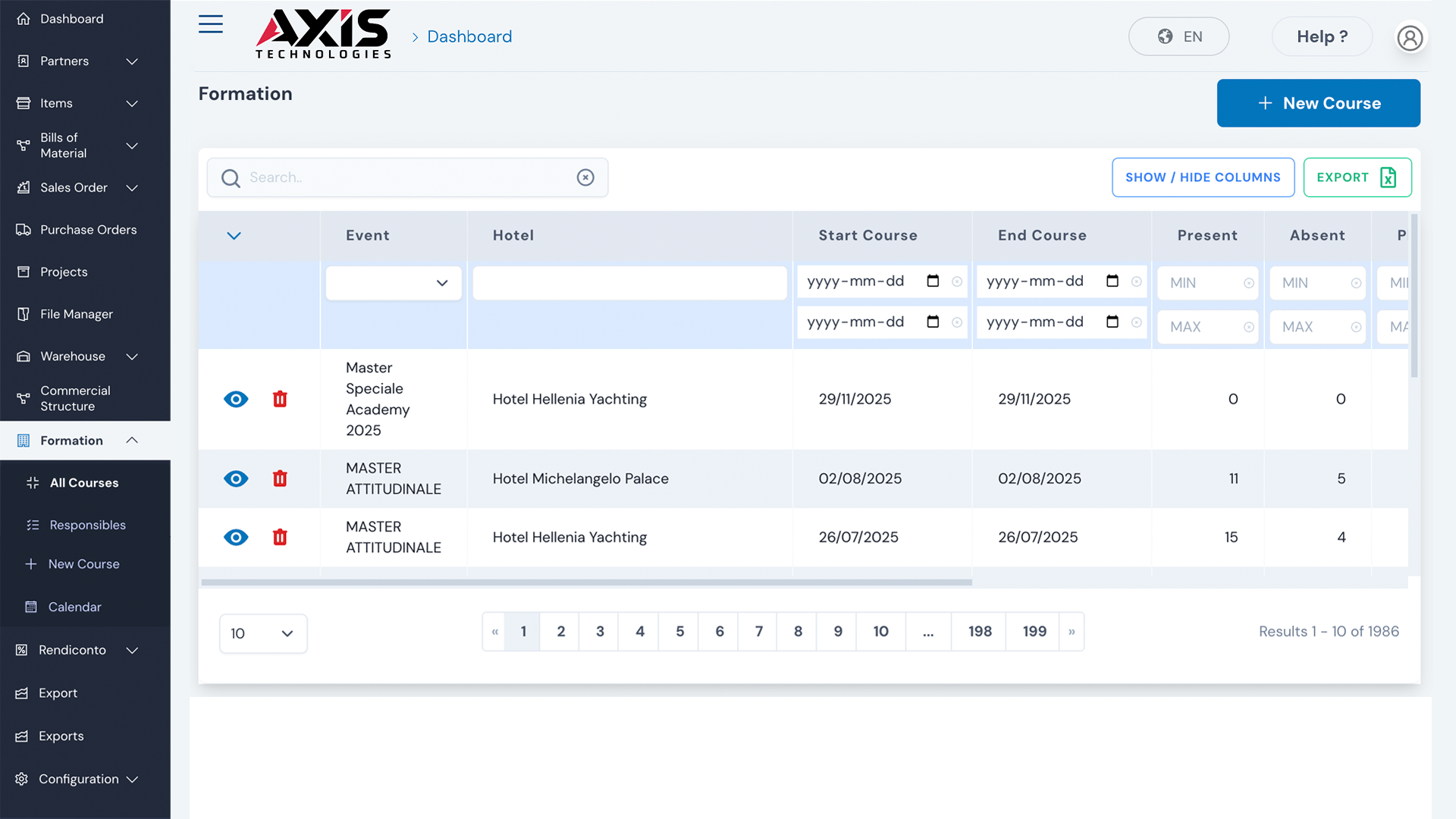
Task: Open Start Course first date calendar picker
Action: 933,281
